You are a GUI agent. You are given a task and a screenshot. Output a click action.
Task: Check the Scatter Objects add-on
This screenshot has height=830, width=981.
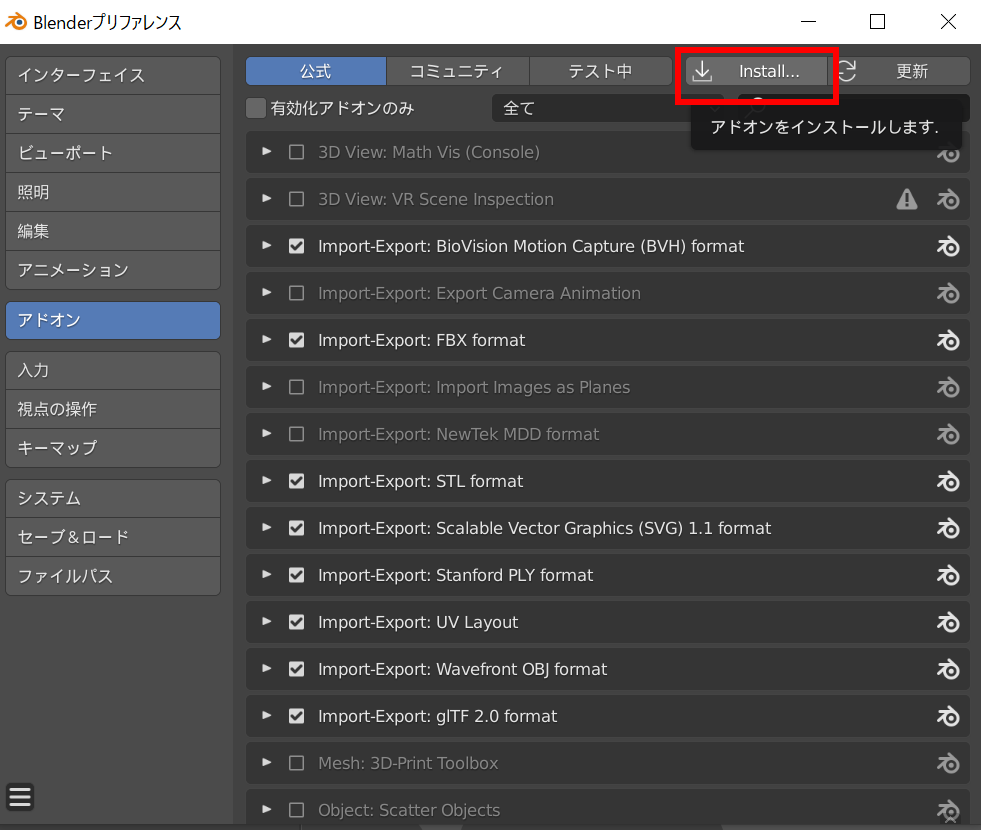297,810
